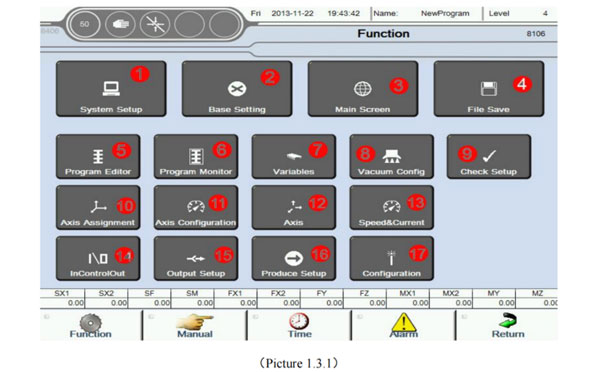Select the SM axis value cell
The width and height of the screenshot is (600, 372).
pos(192,303)
